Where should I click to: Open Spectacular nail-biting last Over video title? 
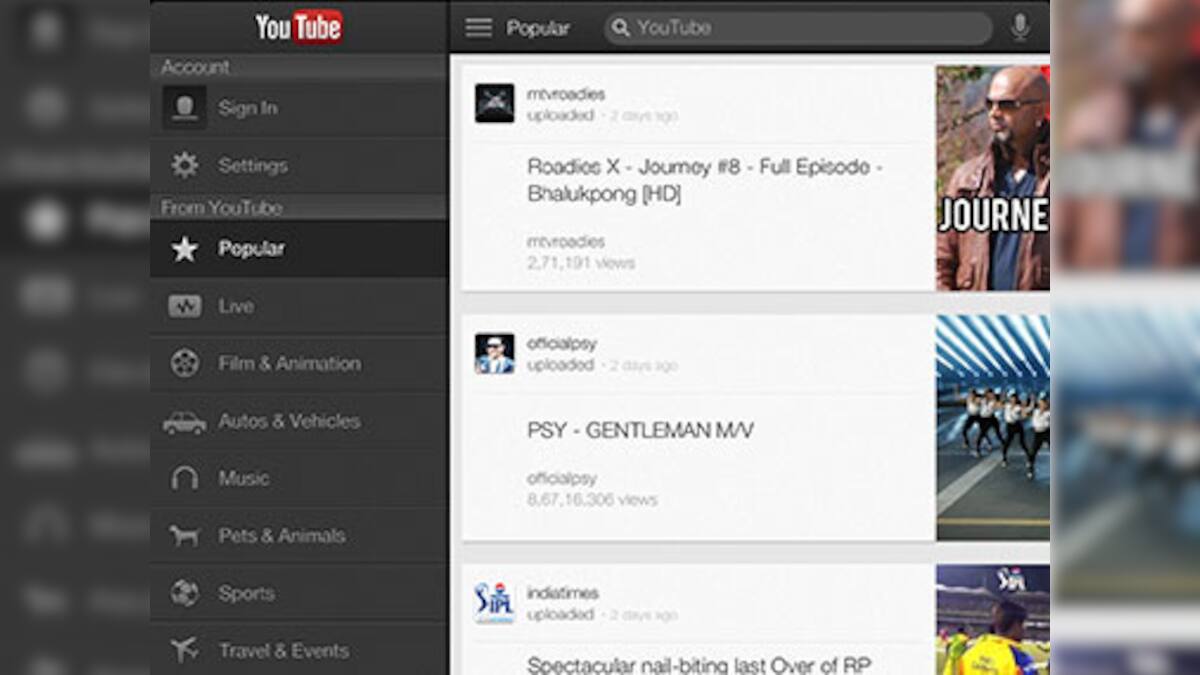pyautogui.click(x=699, y=664)
